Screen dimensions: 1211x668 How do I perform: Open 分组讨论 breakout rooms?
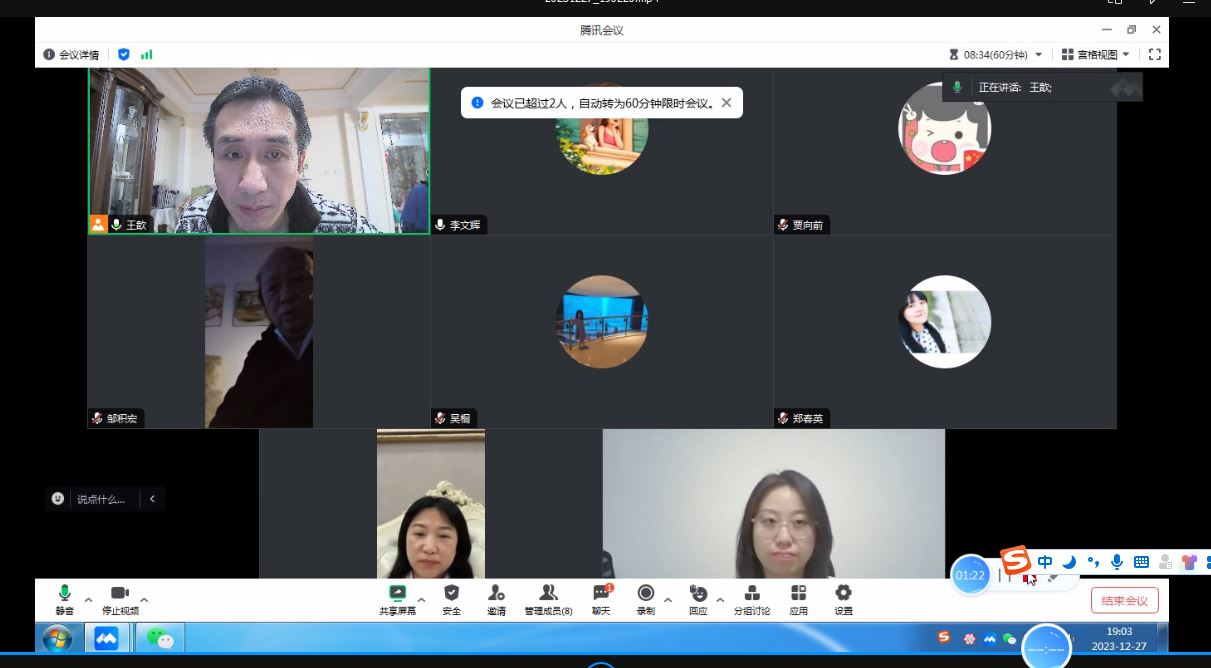point(752,599)
